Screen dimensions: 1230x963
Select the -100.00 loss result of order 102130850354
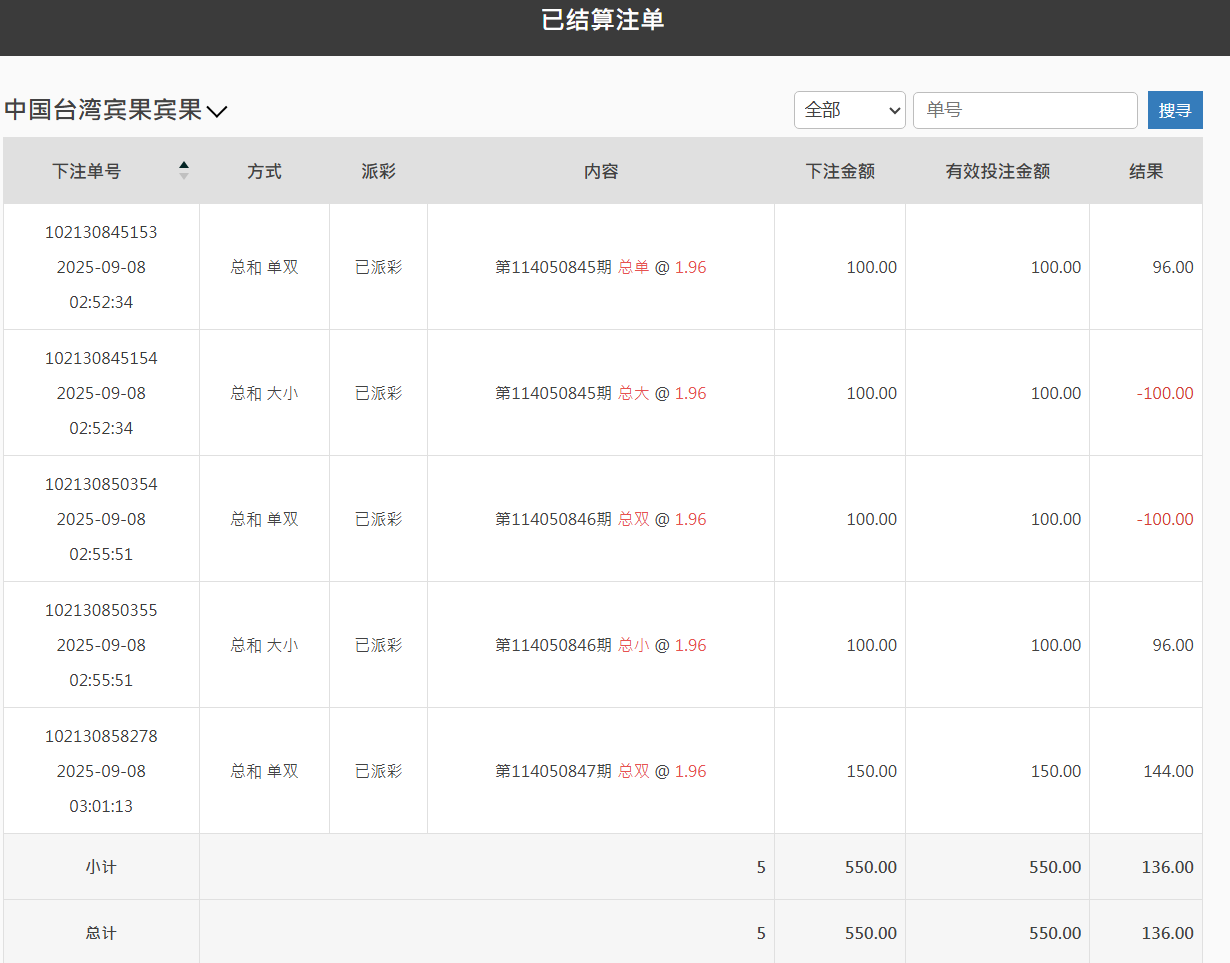(x=1165, y=519)
